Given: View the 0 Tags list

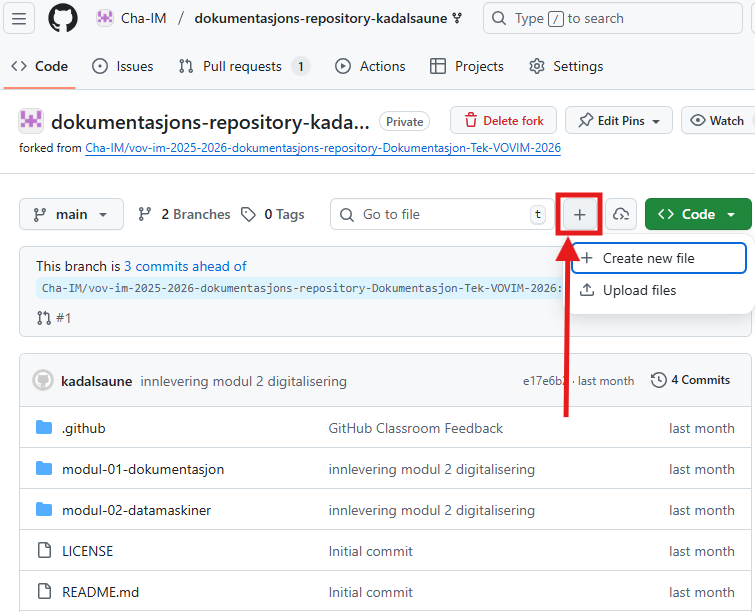Looking at the screenshot, I should [x=273, y=214].
